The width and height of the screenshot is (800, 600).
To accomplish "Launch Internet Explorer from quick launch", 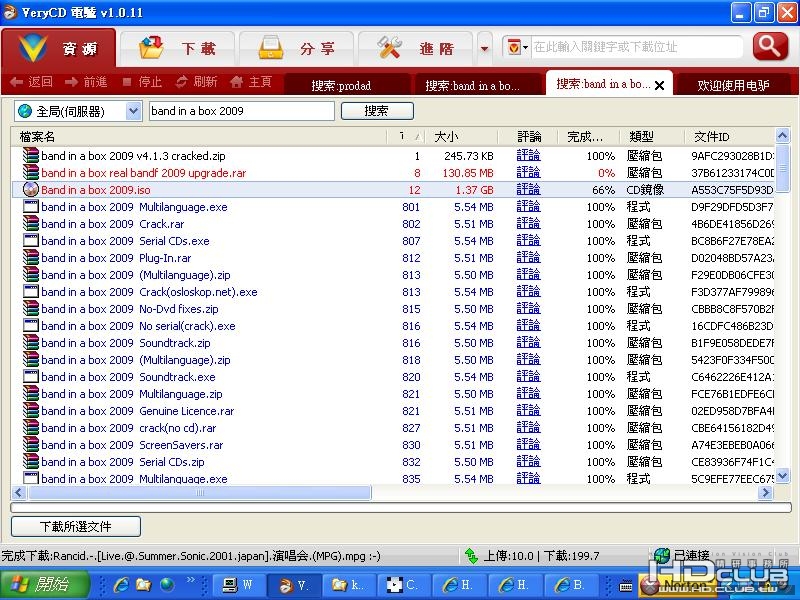I will tap(121, 585).
